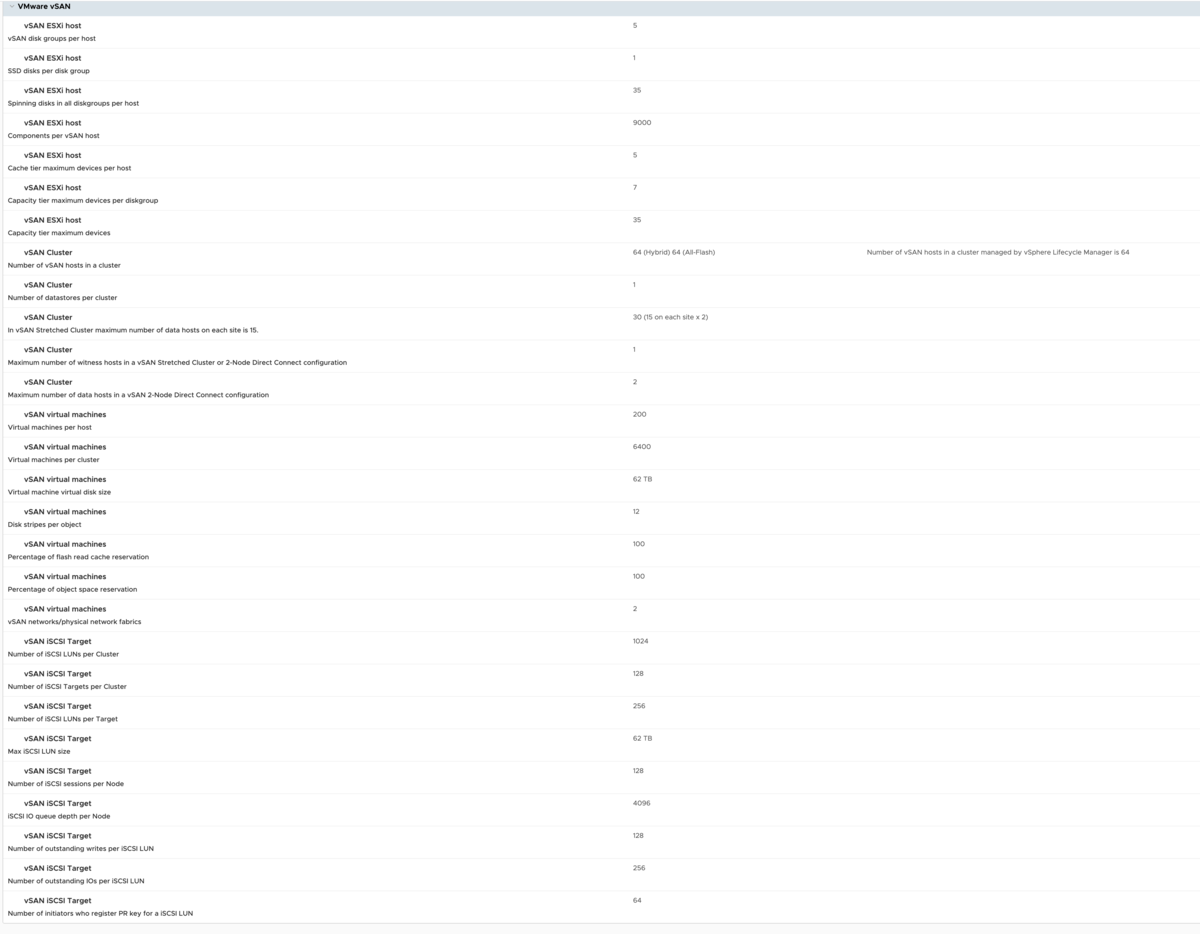
Task: Select 'Number of outstanding writes per iSCSI LUN'
Action: click(81, 848)
